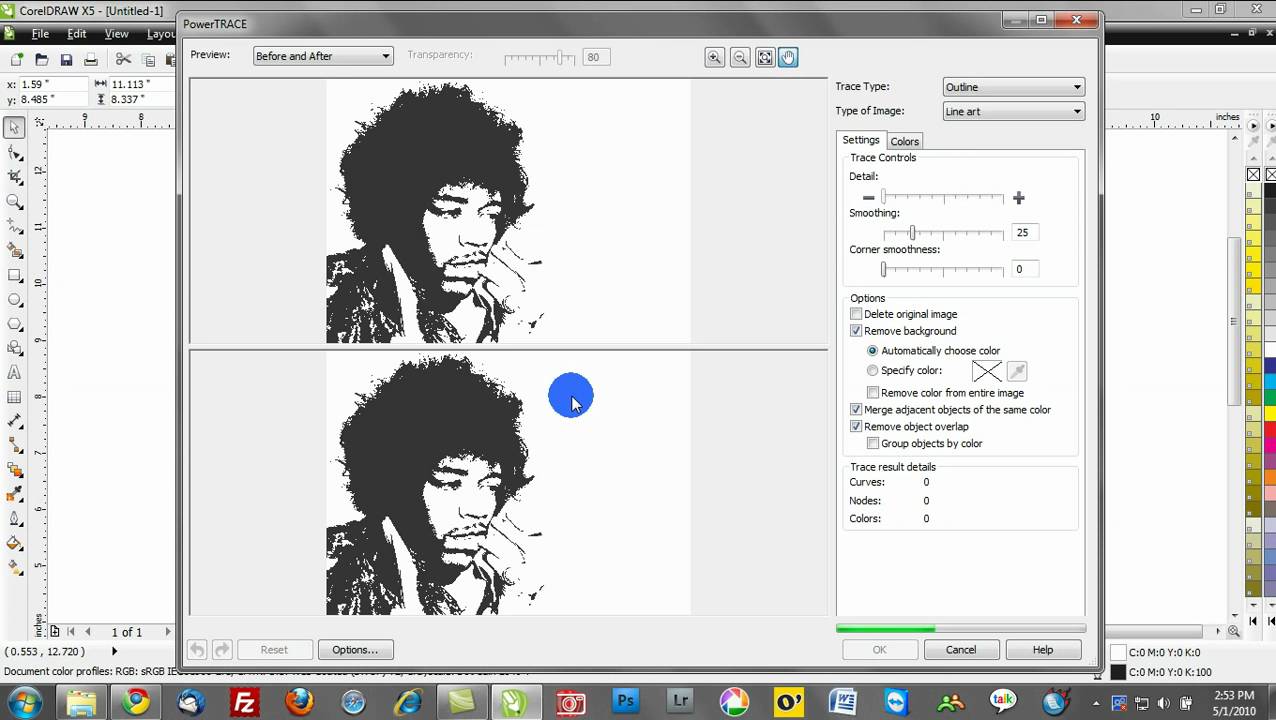
Task: Select the Dimension tool in CorelDRAW toolbox
Action: pos(14,421)
